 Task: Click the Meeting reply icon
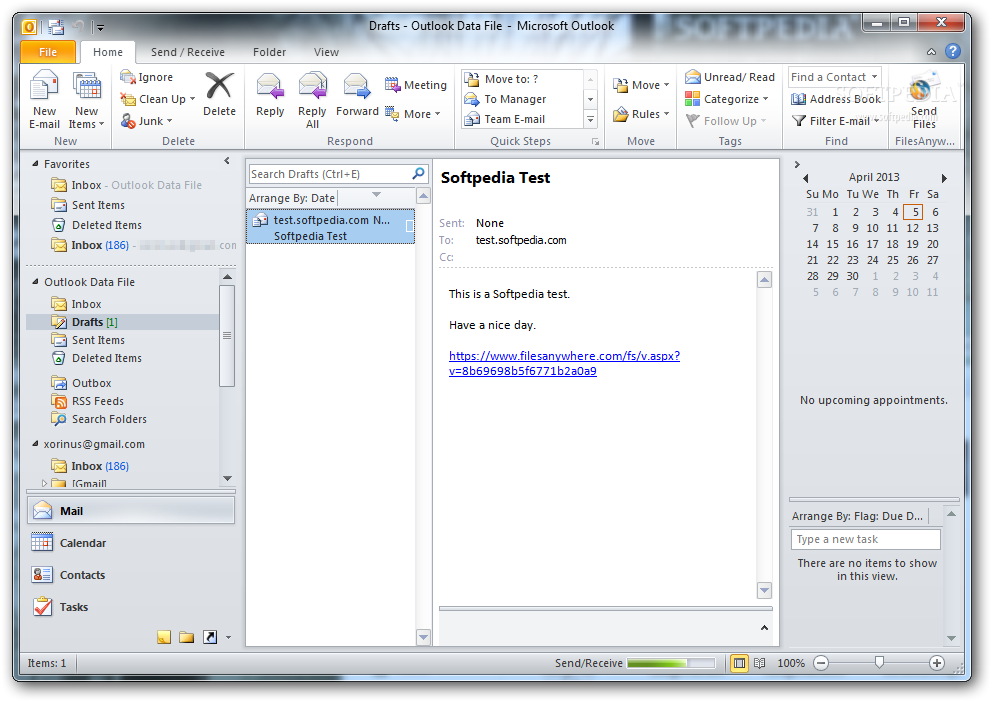tap(393, 84)
